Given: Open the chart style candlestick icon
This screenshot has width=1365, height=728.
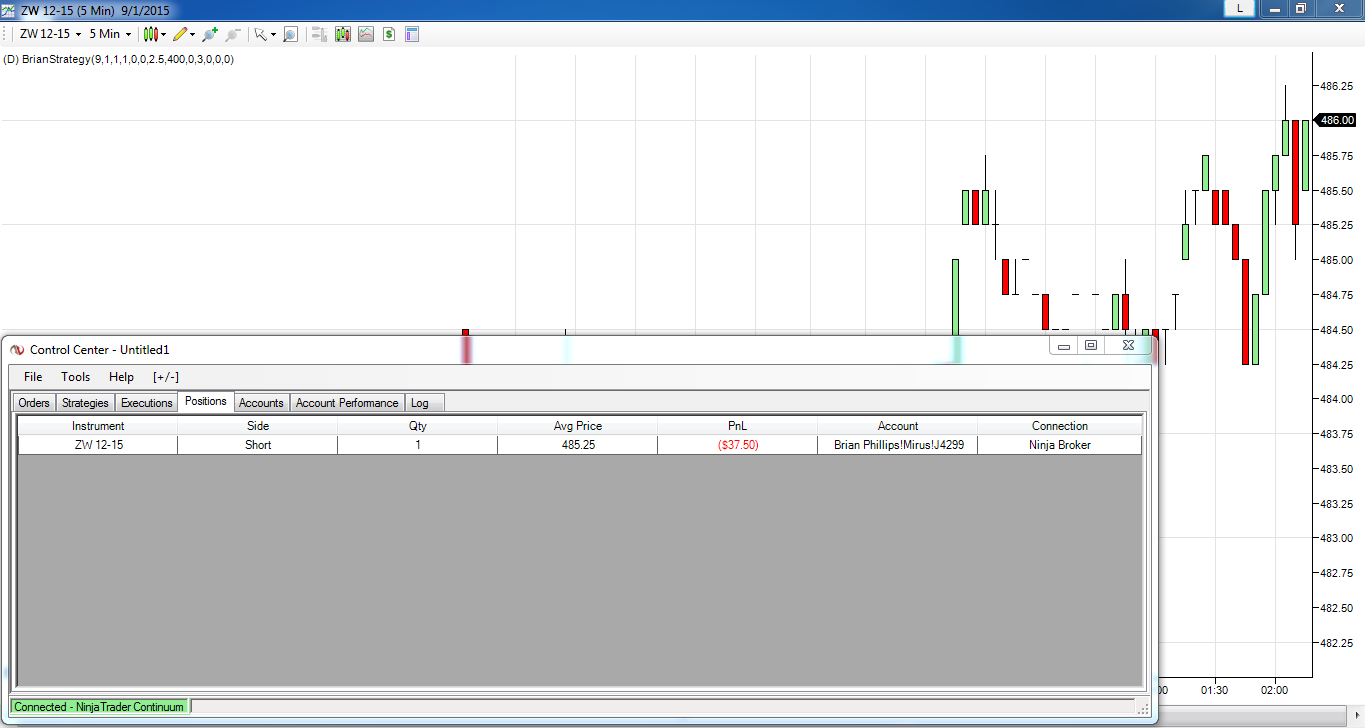Looking at the screenshot, I should [151, 34].
